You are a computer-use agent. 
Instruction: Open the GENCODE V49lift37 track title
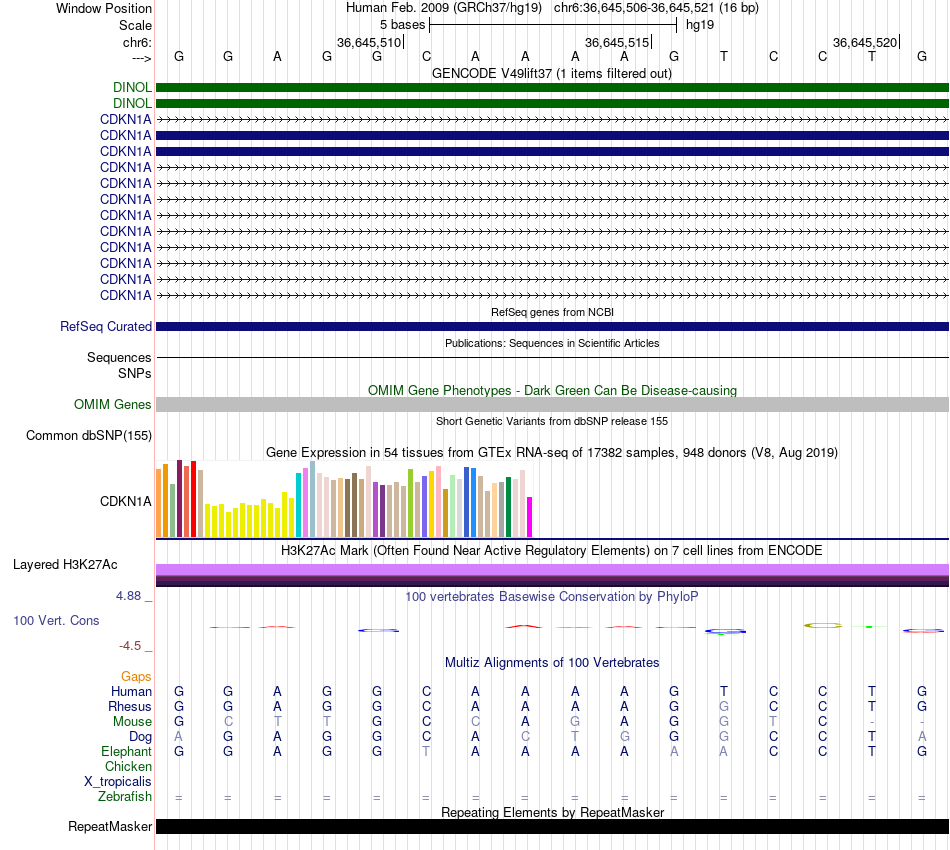coord(552,73)
